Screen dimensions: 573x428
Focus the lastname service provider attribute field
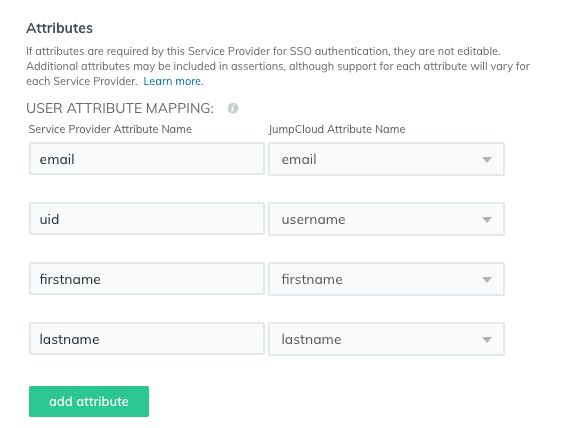[x=147, y=339]
